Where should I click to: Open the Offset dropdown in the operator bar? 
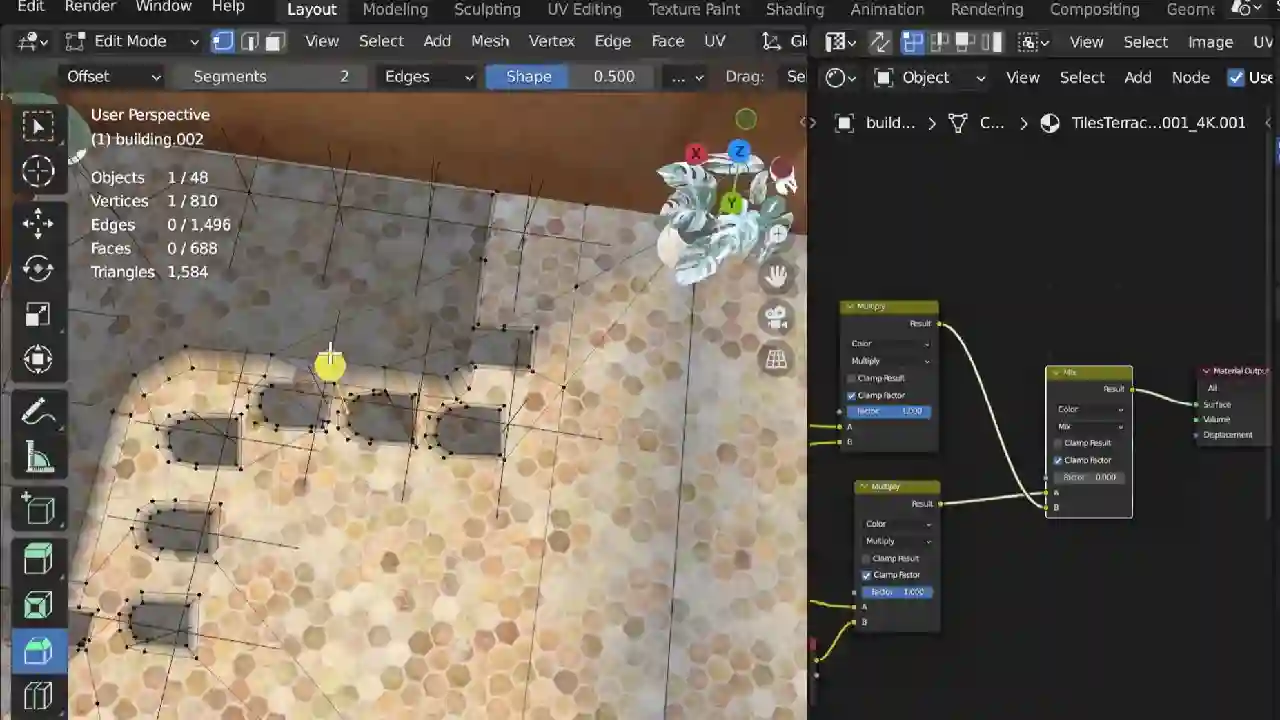click(113, 76)
